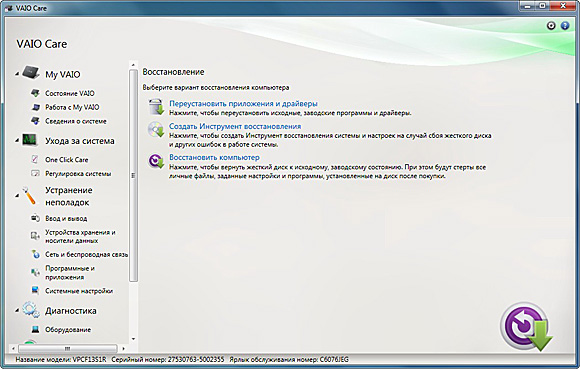This screenshot has width=580, height=369.
Task: Collapse the My VAIO tree section
Action: coord(17,74)
